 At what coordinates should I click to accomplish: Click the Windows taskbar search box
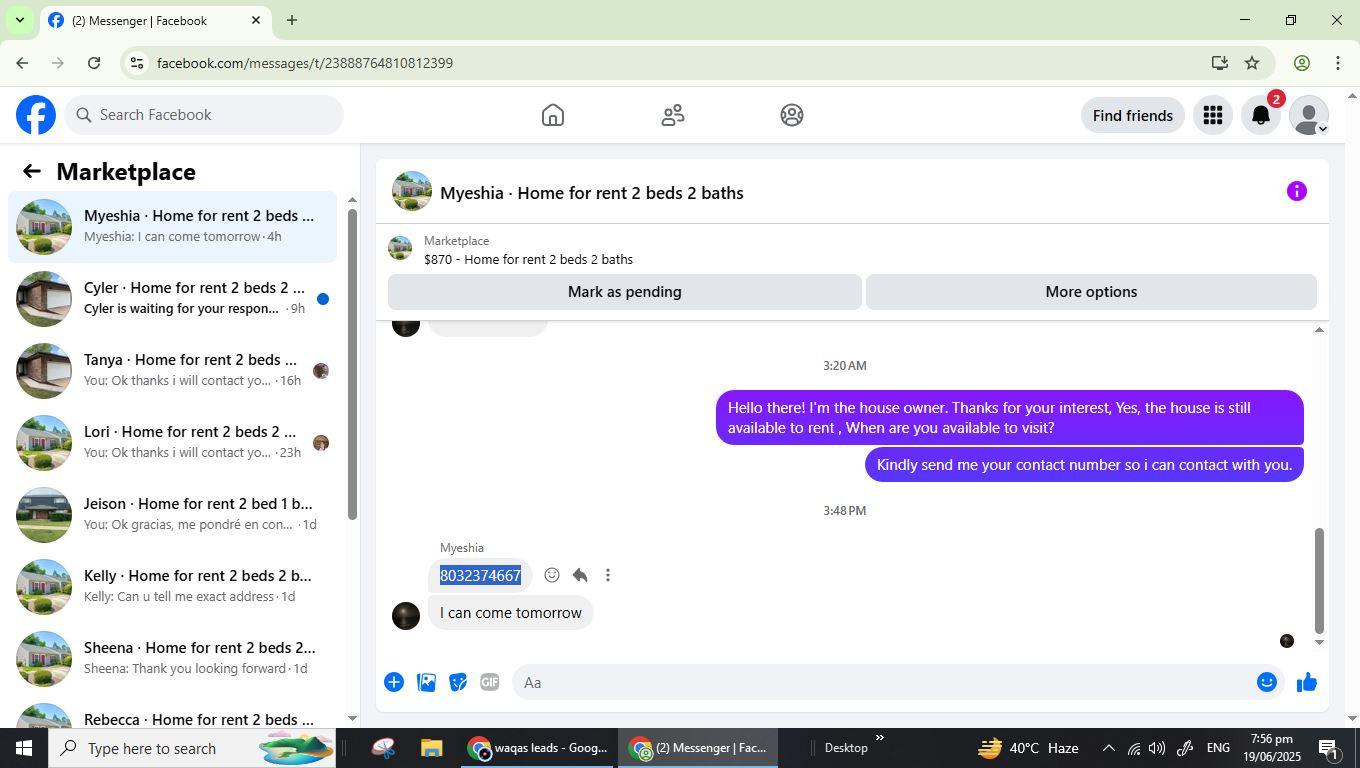(192, 748)
